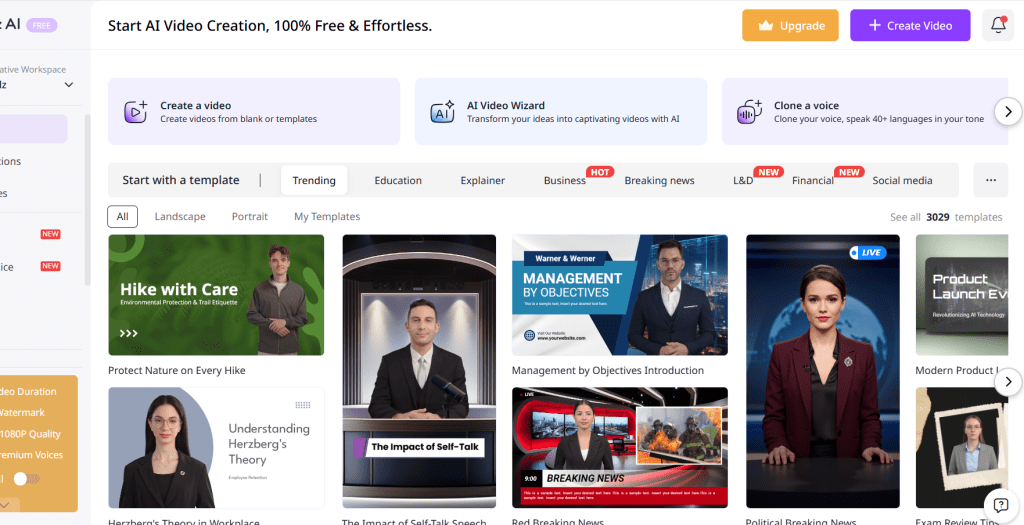Click the HOT badge on Business
The height and width of the screenshot is (525, 1024).
(600, 172)
